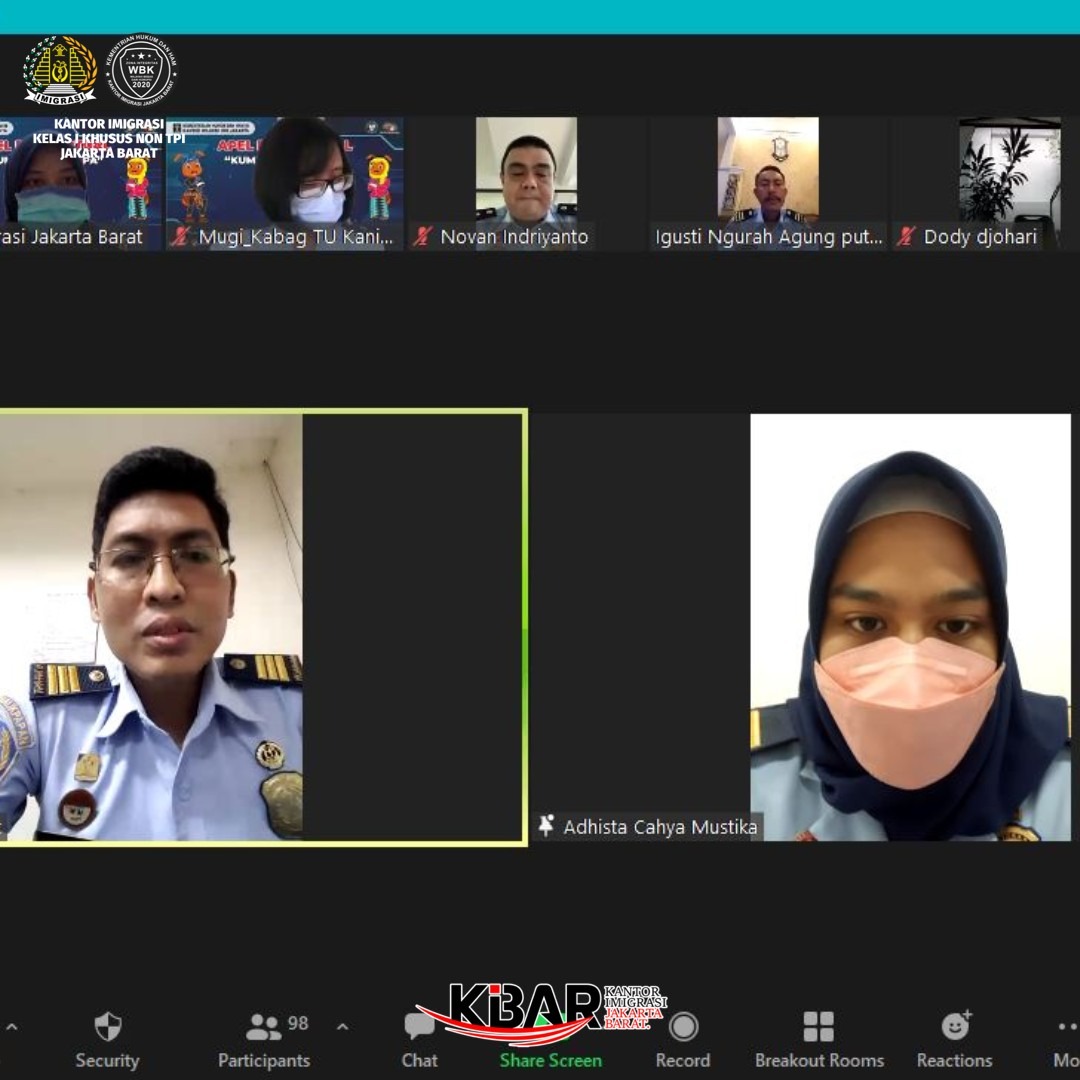Open the Security shield icon
The width and height of the screenshot is (1080, 1080).
[x=107, y=1026]
